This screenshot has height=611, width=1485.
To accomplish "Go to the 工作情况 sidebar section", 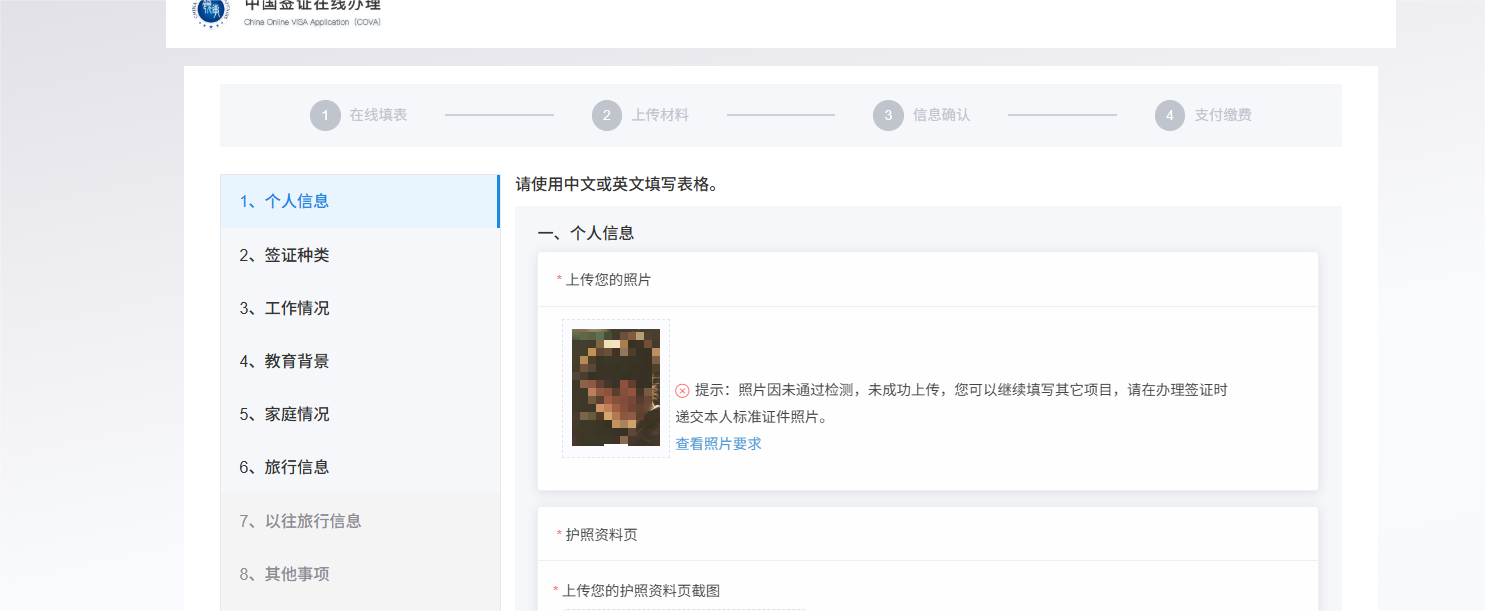I will tap(284, 308).
